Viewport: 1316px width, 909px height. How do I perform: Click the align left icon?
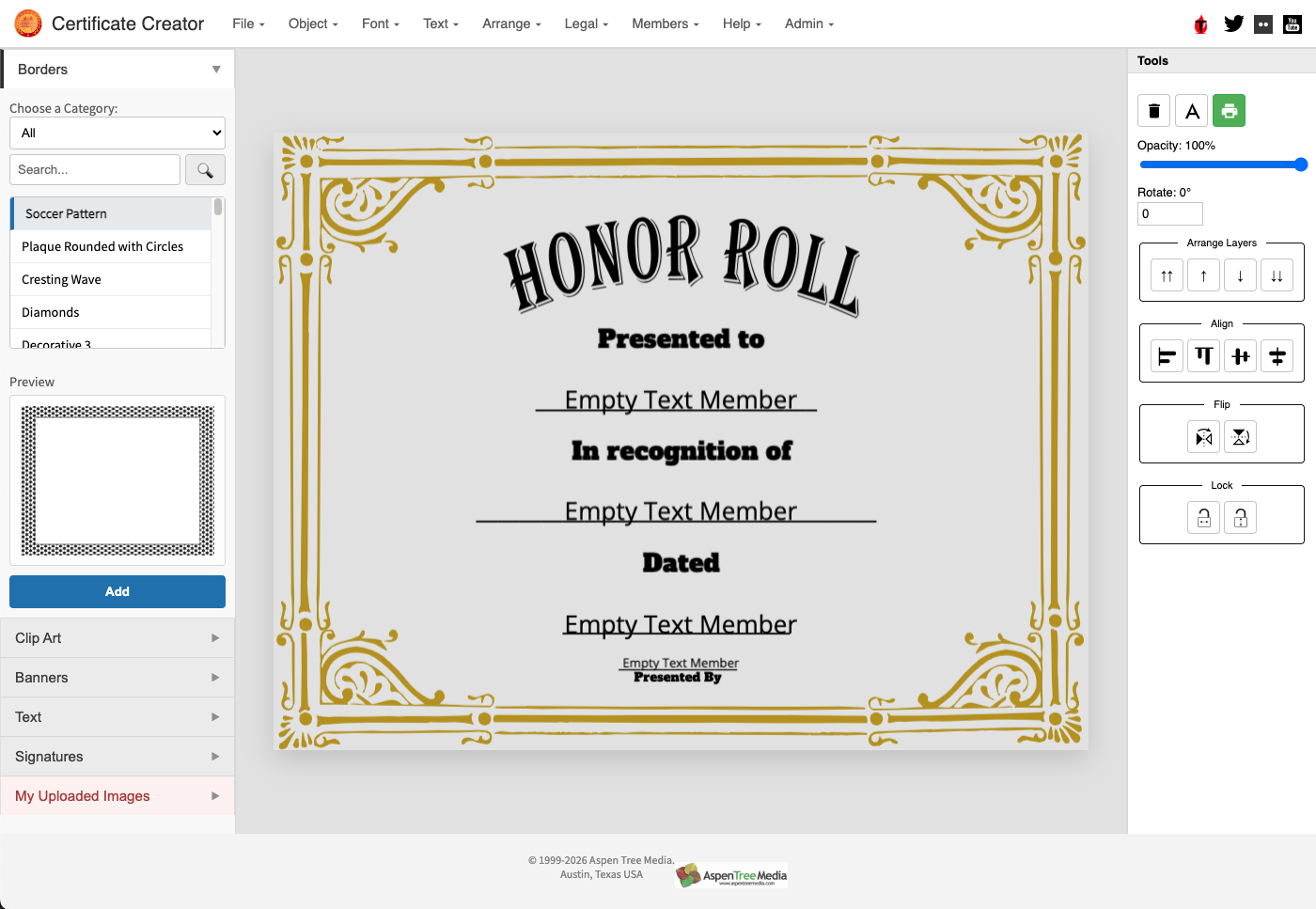click(x=1166, y=355)
